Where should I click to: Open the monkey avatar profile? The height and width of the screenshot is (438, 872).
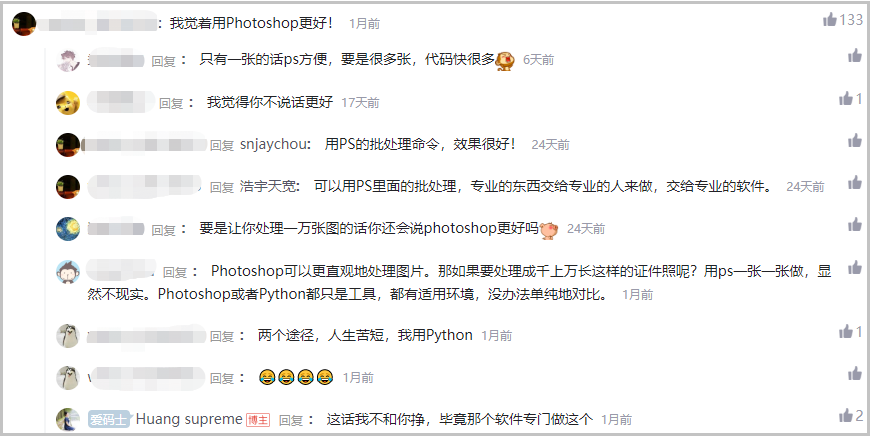tap(68, 272)
